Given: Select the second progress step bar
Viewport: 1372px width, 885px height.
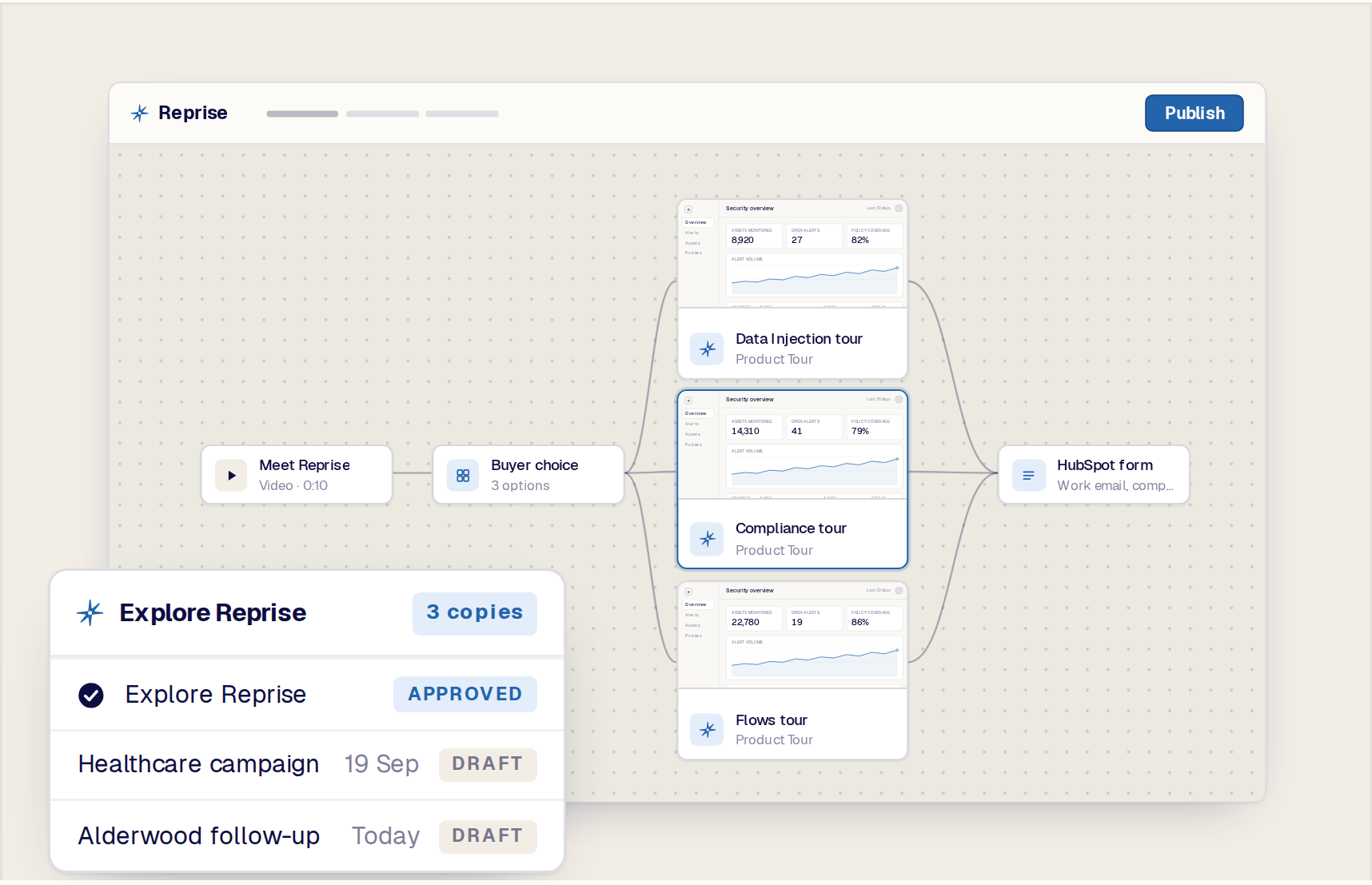Looking at the screenshot, I should click(x=382, y=114).
